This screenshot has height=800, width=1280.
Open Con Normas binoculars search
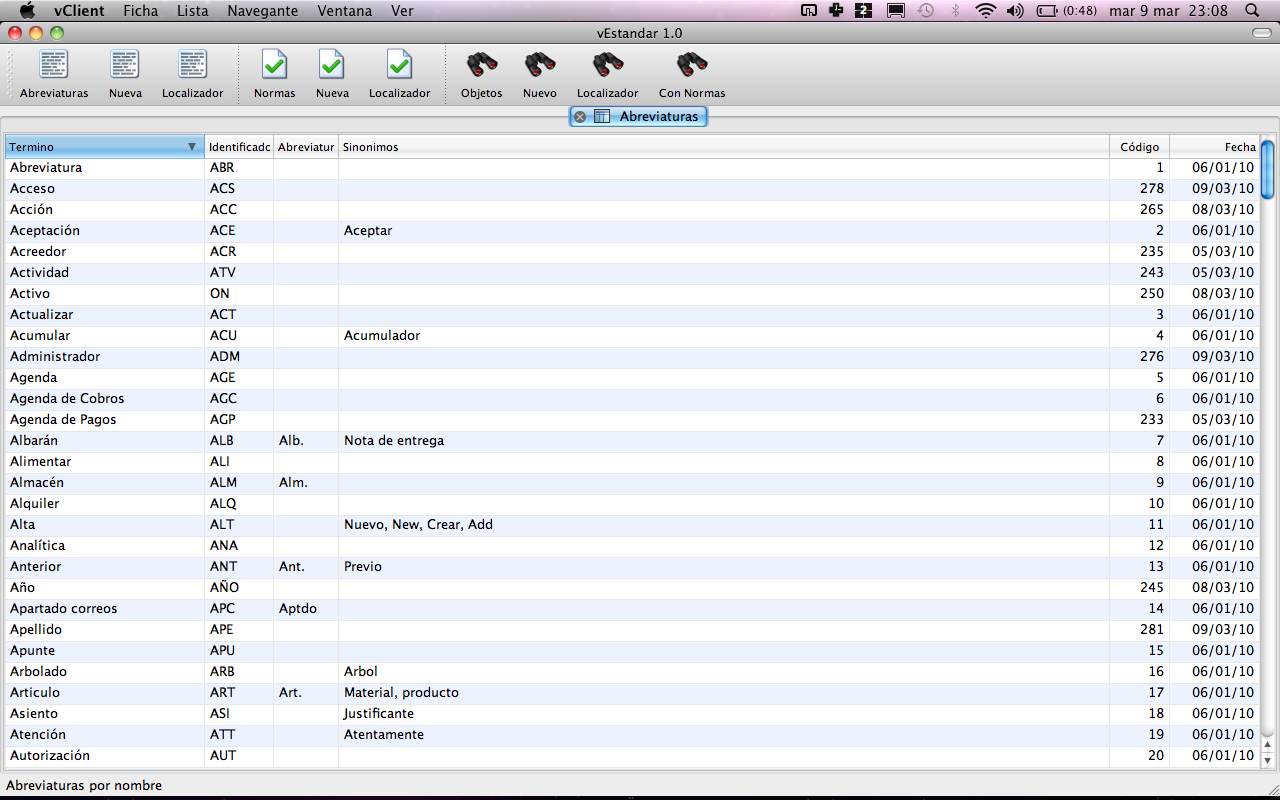[691, 66]
